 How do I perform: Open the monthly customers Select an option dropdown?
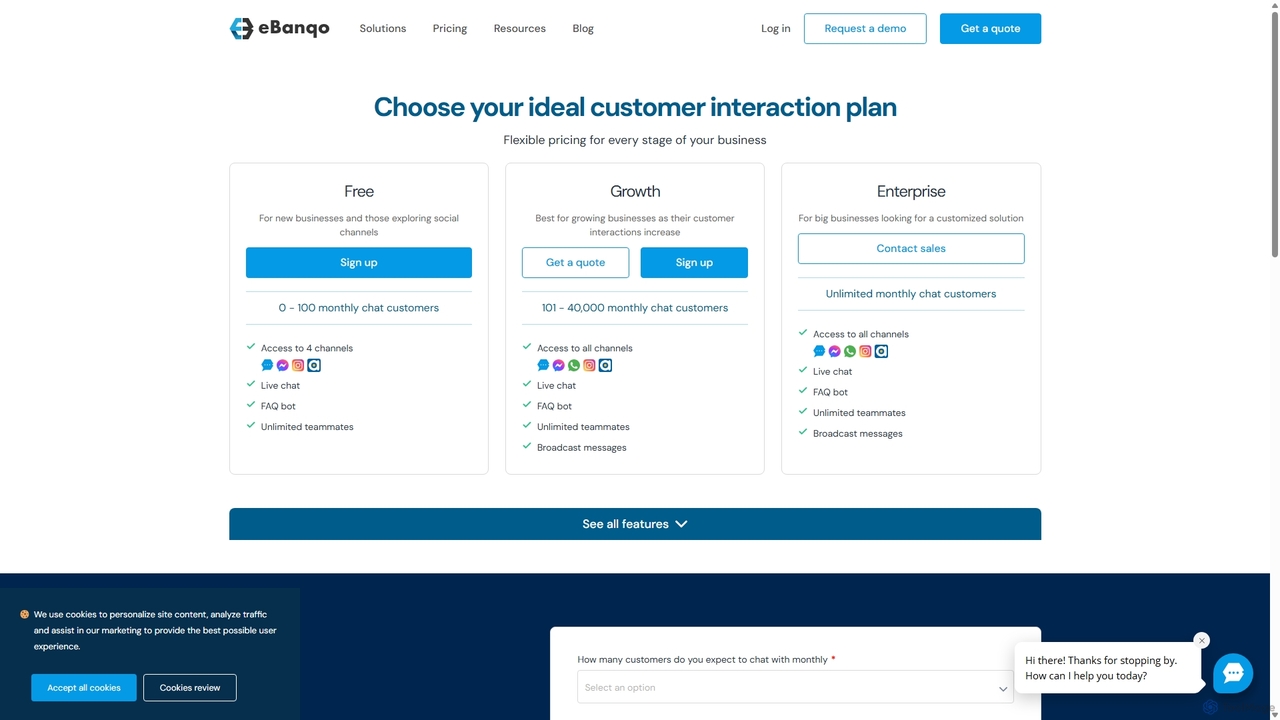click(795, 687)
